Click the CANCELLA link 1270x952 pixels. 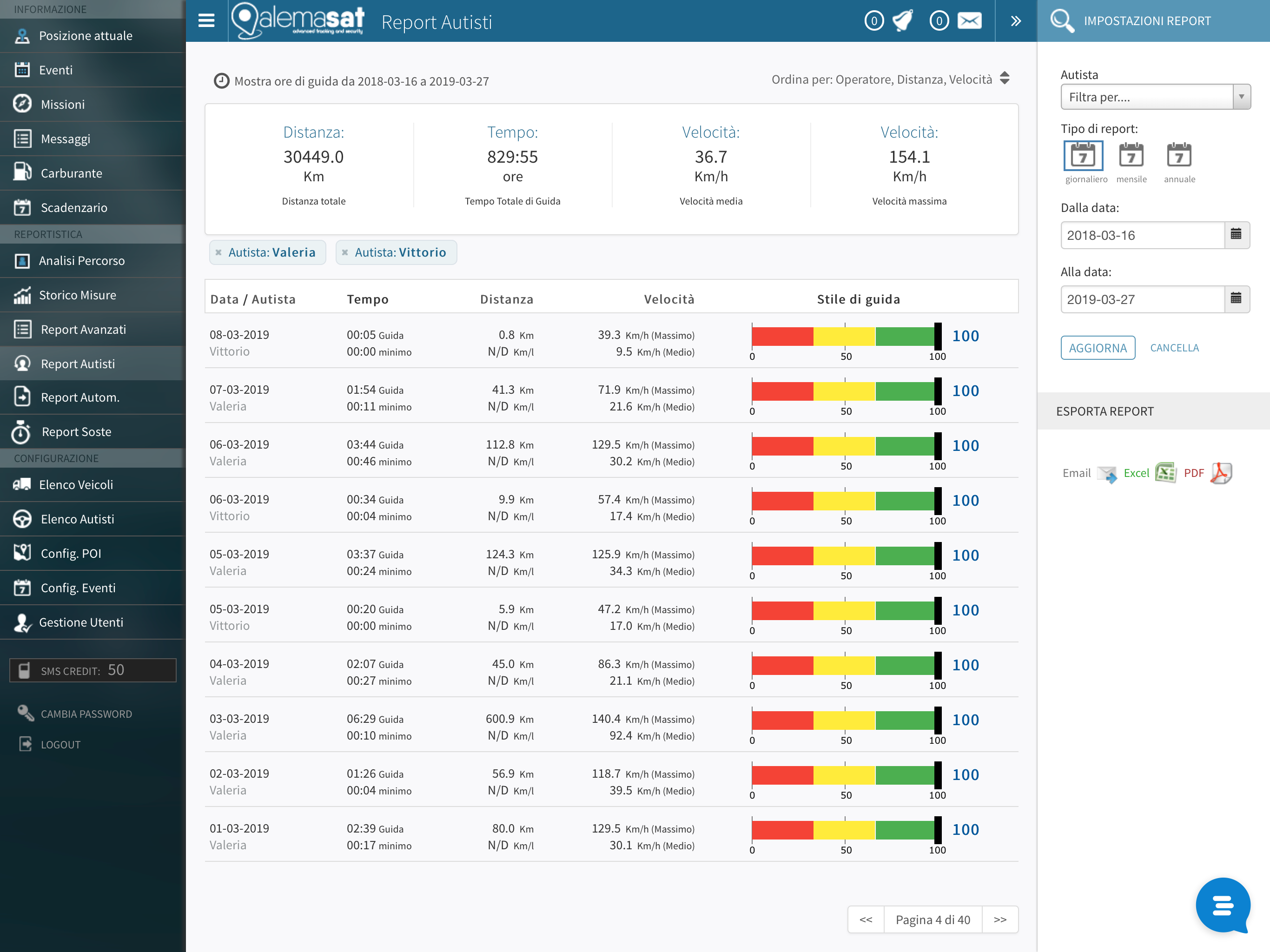click(x=1174, y=348)
